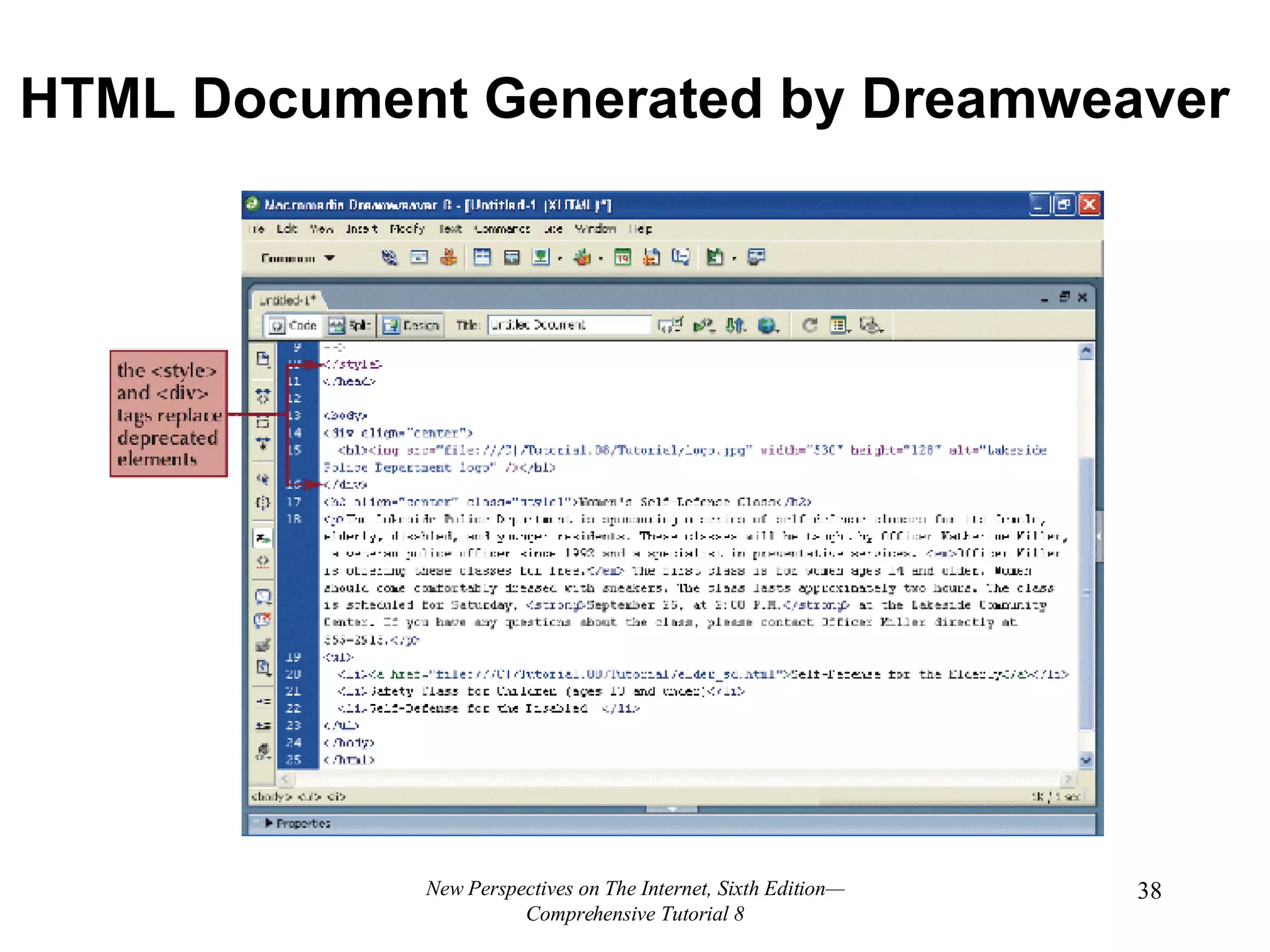Insert a Hyperlink from the Common bar
Image resolution: width=1270 pixels, height=952 pixels.
click(389, 257)
